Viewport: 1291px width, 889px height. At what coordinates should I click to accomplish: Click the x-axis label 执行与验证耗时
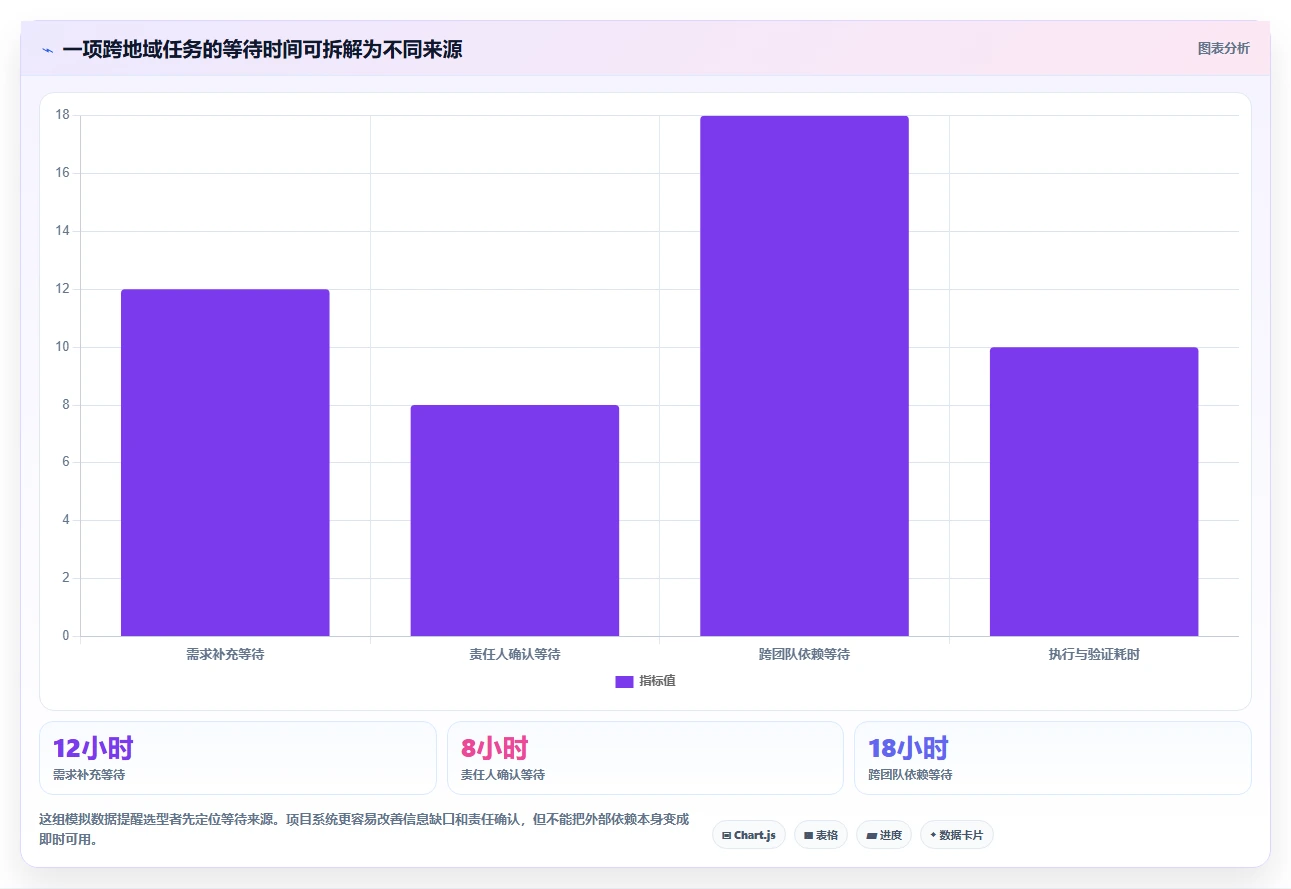(1094, 655)
